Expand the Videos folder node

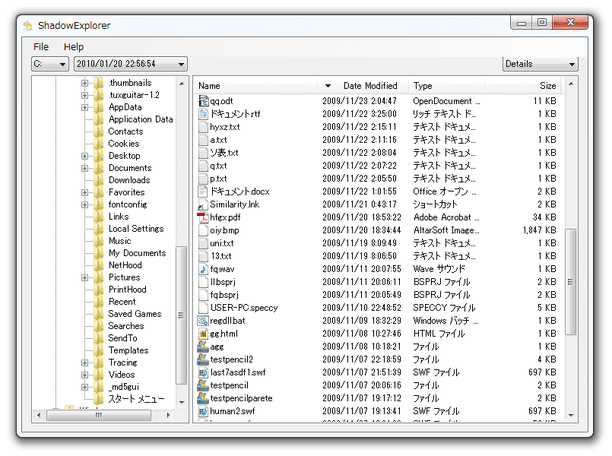pyautogui.click(x=85, y=374)
